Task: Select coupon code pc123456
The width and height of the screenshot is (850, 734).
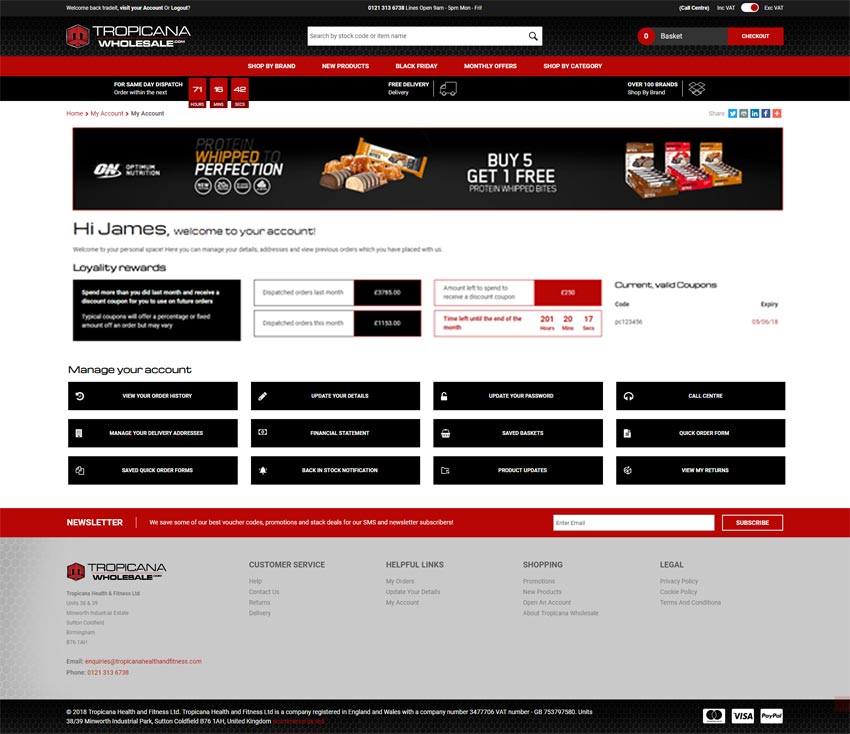Action: point(628,322)
